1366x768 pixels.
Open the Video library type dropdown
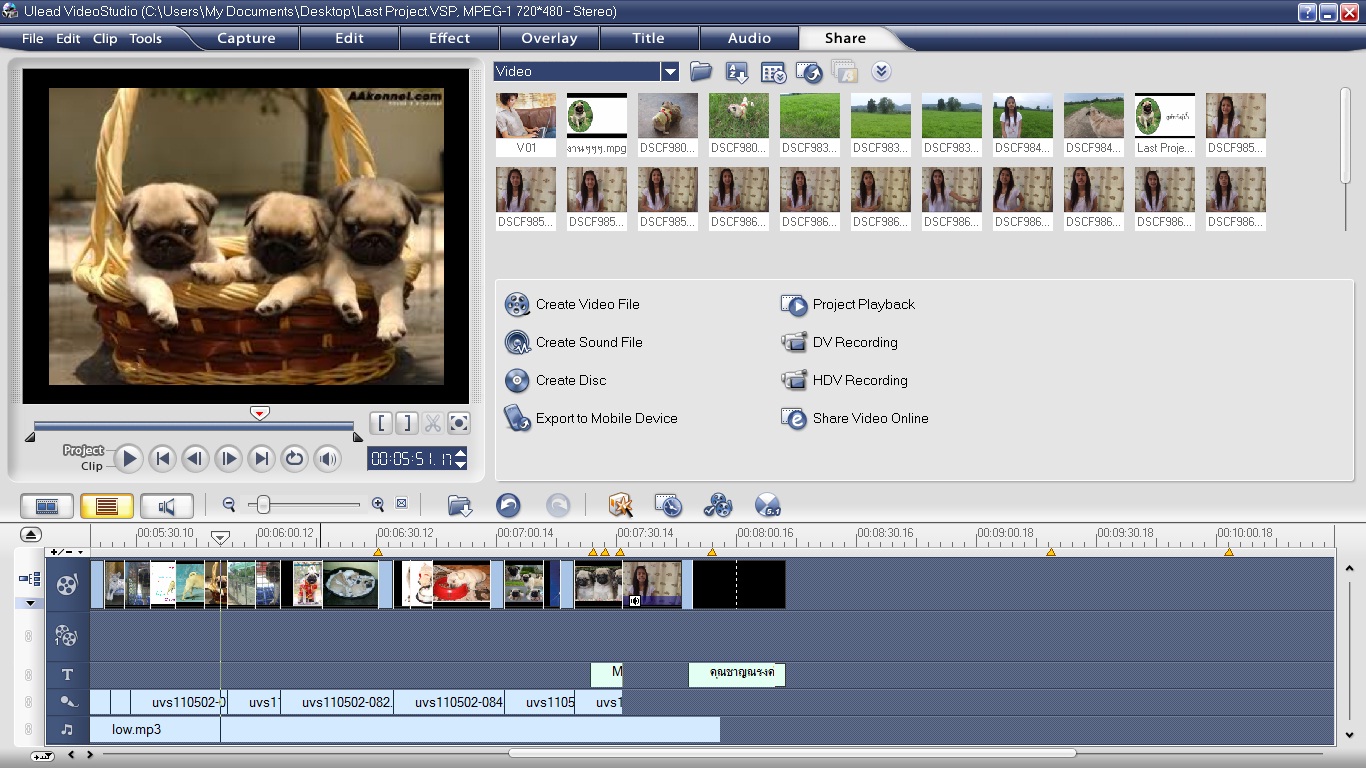click(x=670, y=71)
